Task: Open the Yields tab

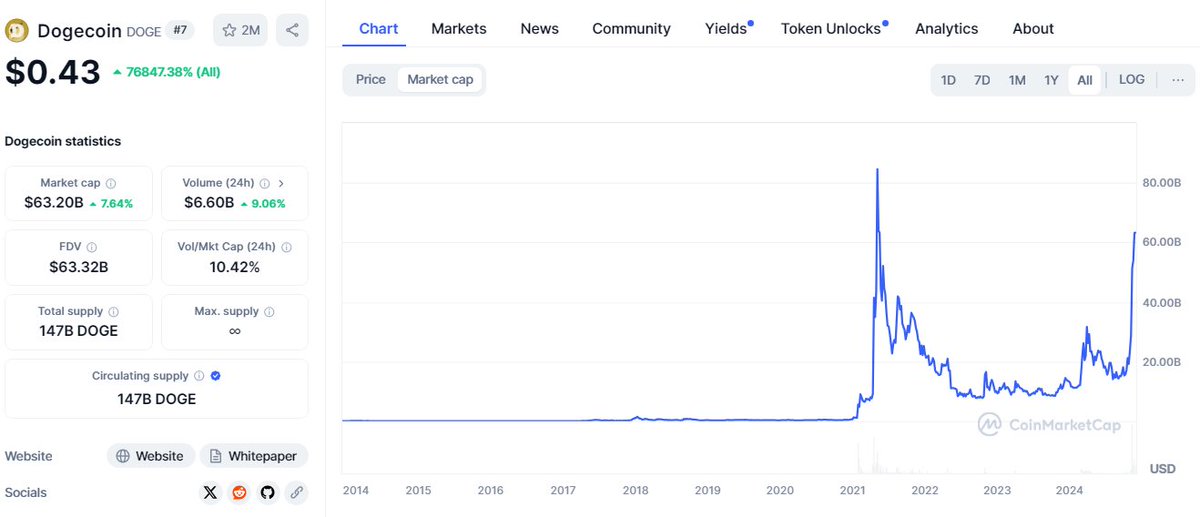Action: 728,29
